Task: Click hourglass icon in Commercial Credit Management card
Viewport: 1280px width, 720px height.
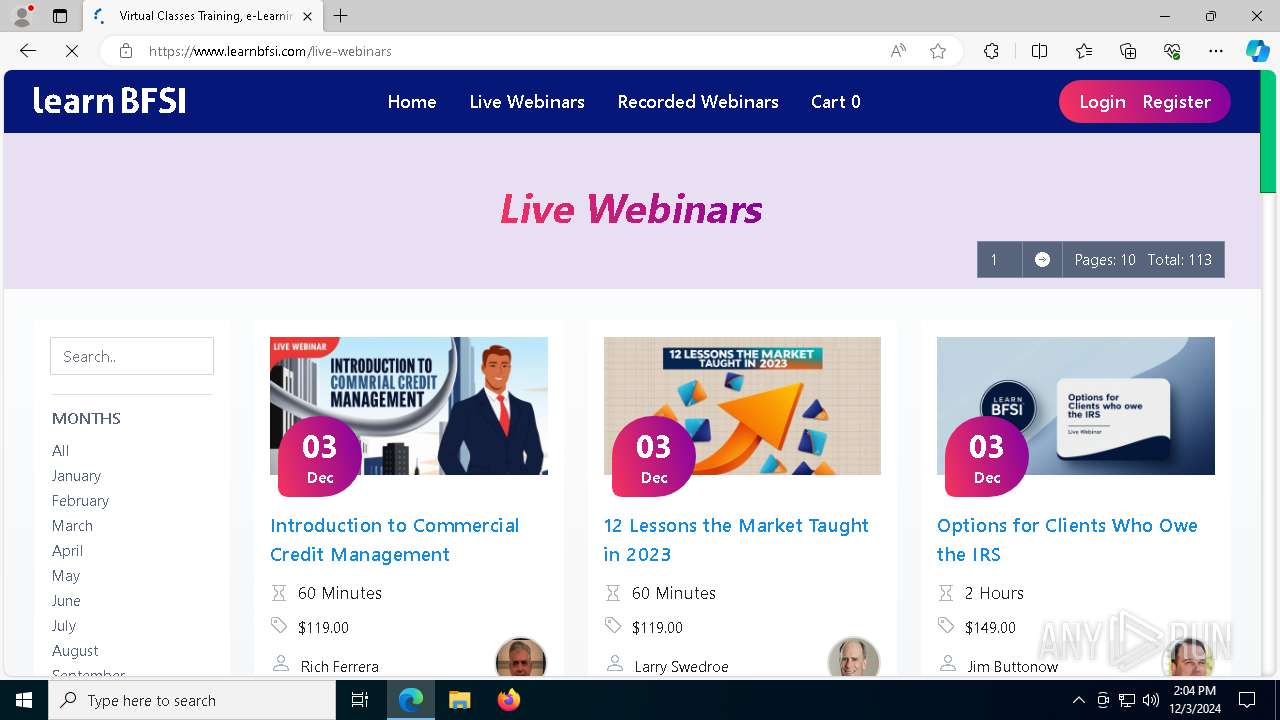Action: 279,593
